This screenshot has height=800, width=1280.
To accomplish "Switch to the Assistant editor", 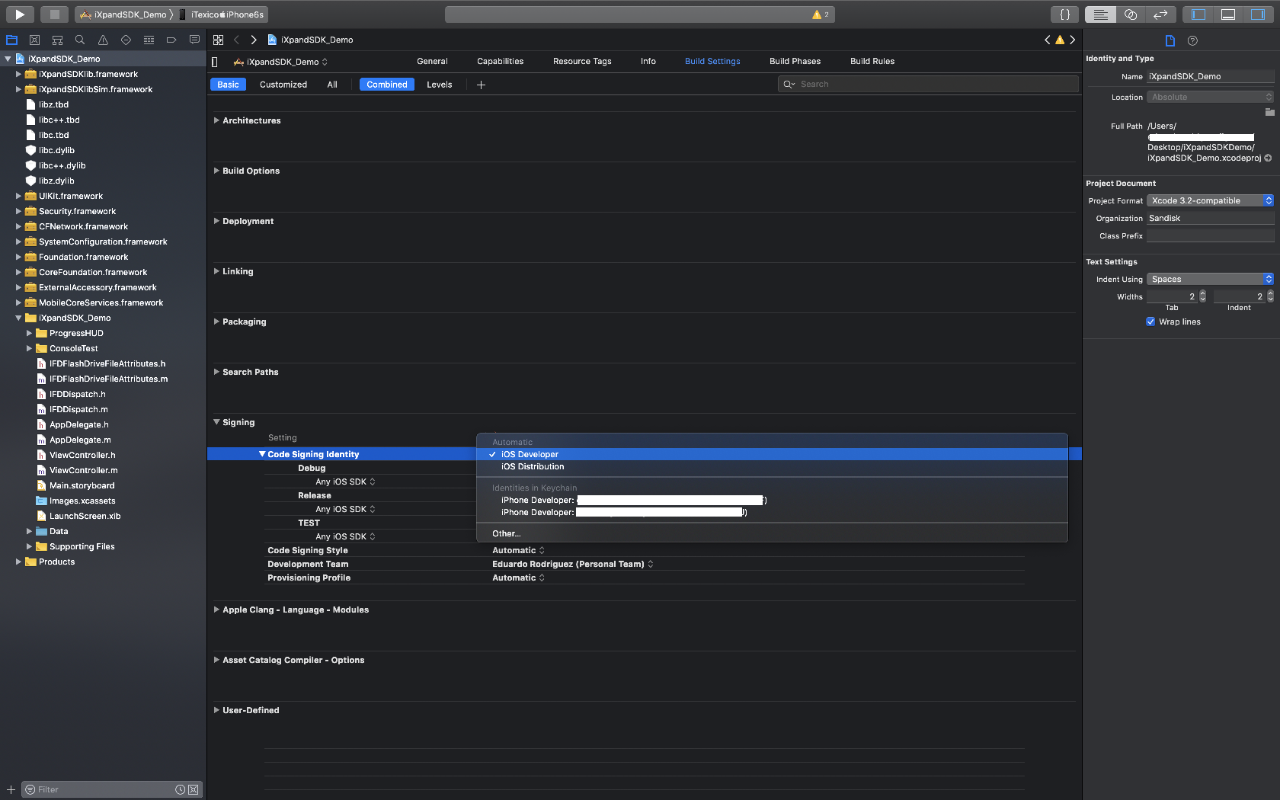I will [1130, 15].
